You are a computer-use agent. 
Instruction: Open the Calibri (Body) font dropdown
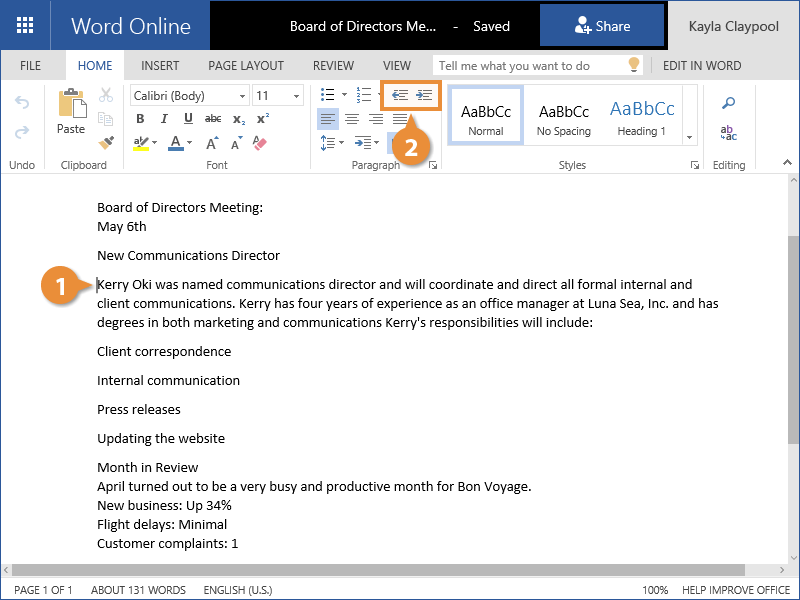click(x=189, y=96)
